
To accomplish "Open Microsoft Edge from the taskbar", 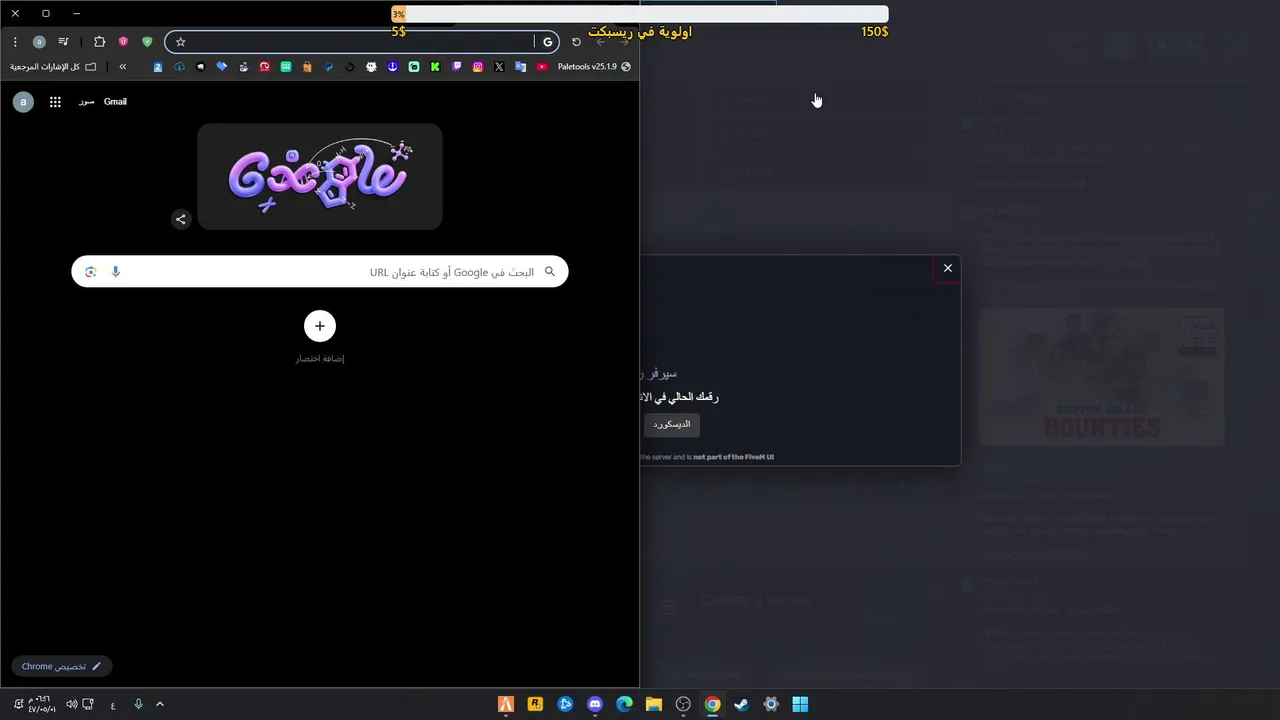I will pyautogui.click(x=624, y=704).
